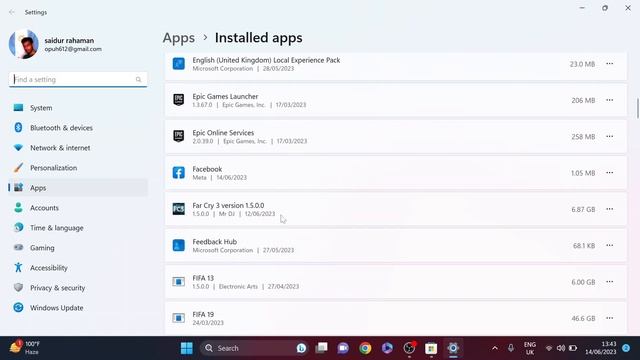Open the saidur rahaman profile picture
The height and width of the screenshot is (360, 640).
[24, 44]
